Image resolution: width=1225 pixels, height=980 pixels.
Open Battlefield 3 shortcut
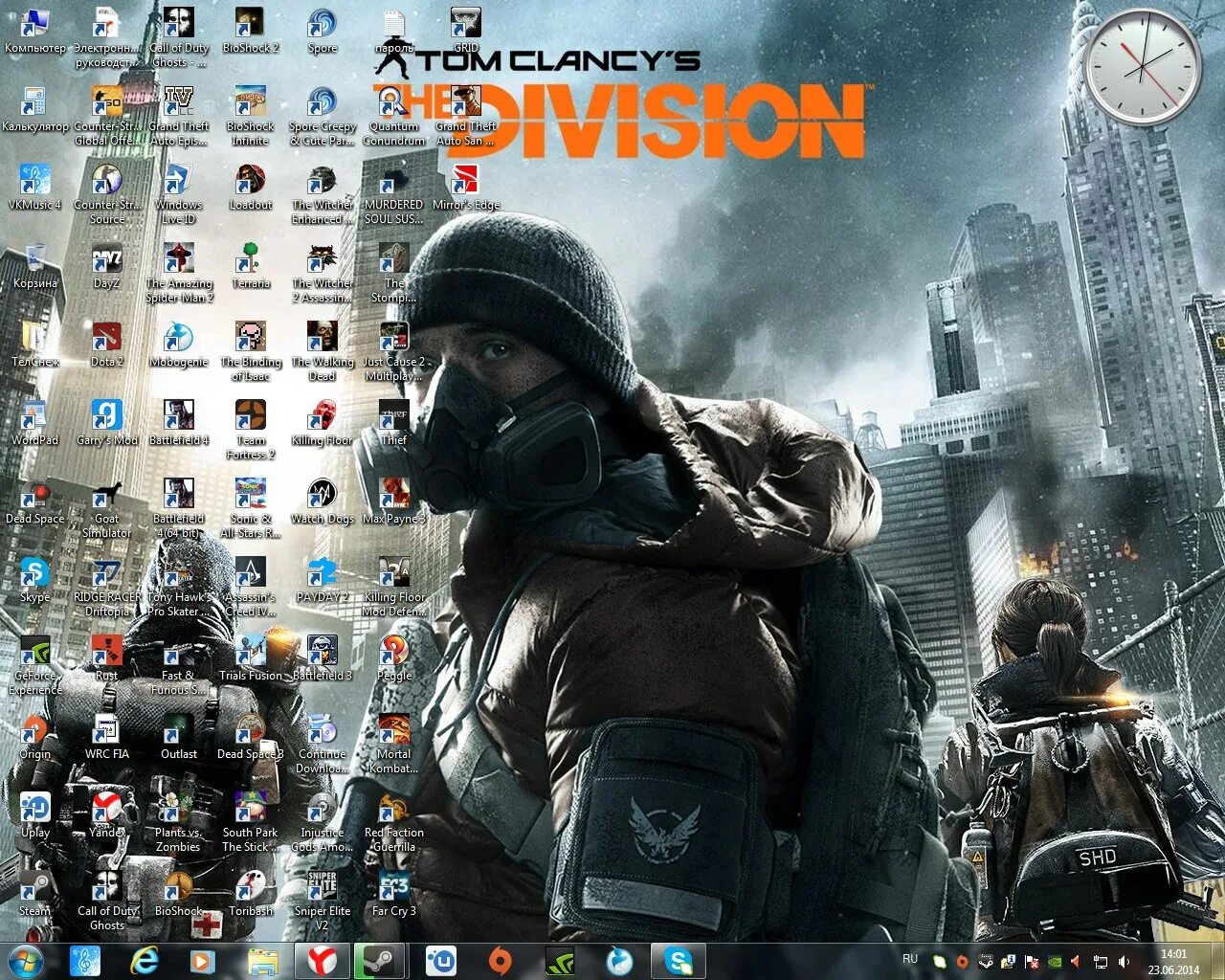pos(323,658)
